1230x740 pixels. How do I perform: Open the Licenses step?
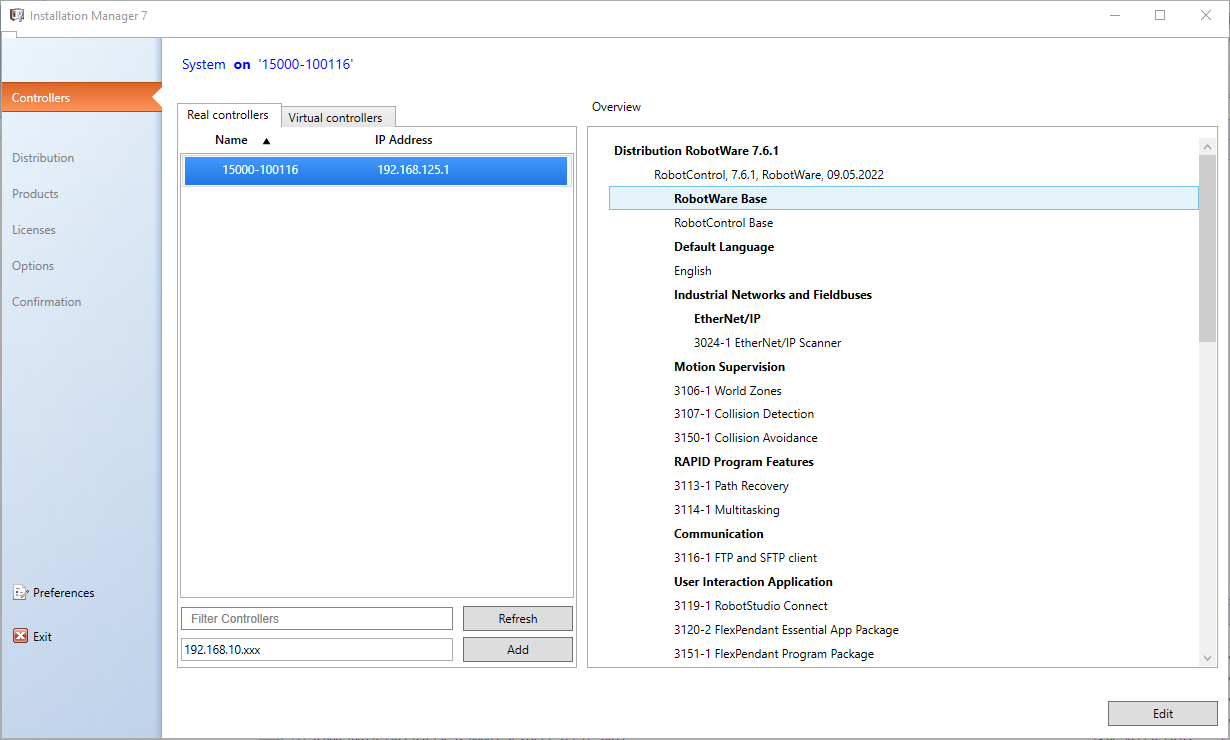[34, 230]
